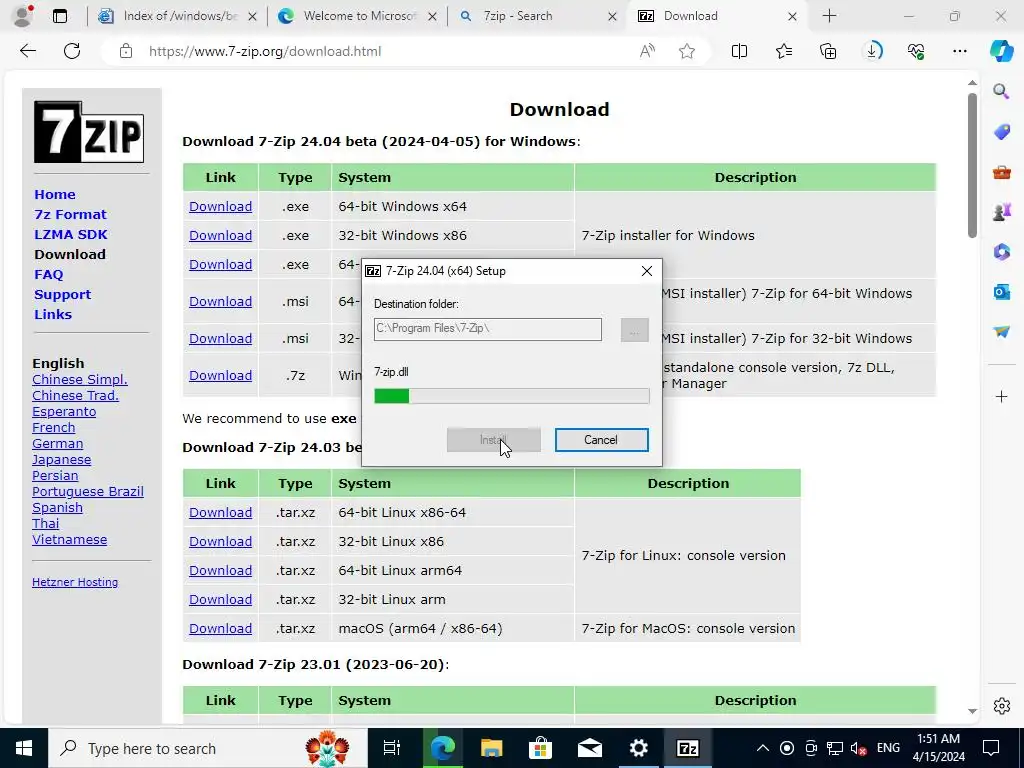Click the browse '...' button in Setup

pyautogui.click(x=634, y=330)
